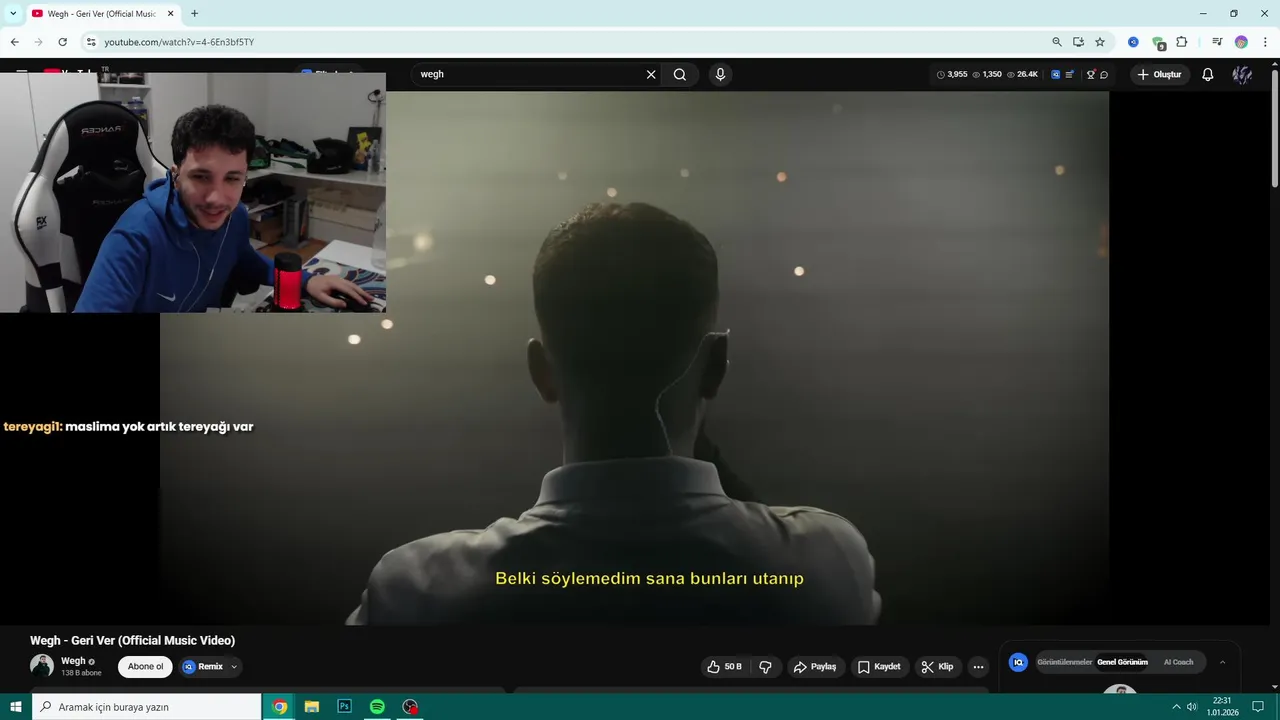Viewport: 1280px width, 720px height.
Task: Click Paylaş to share the video
Action: tap(815, 667)
